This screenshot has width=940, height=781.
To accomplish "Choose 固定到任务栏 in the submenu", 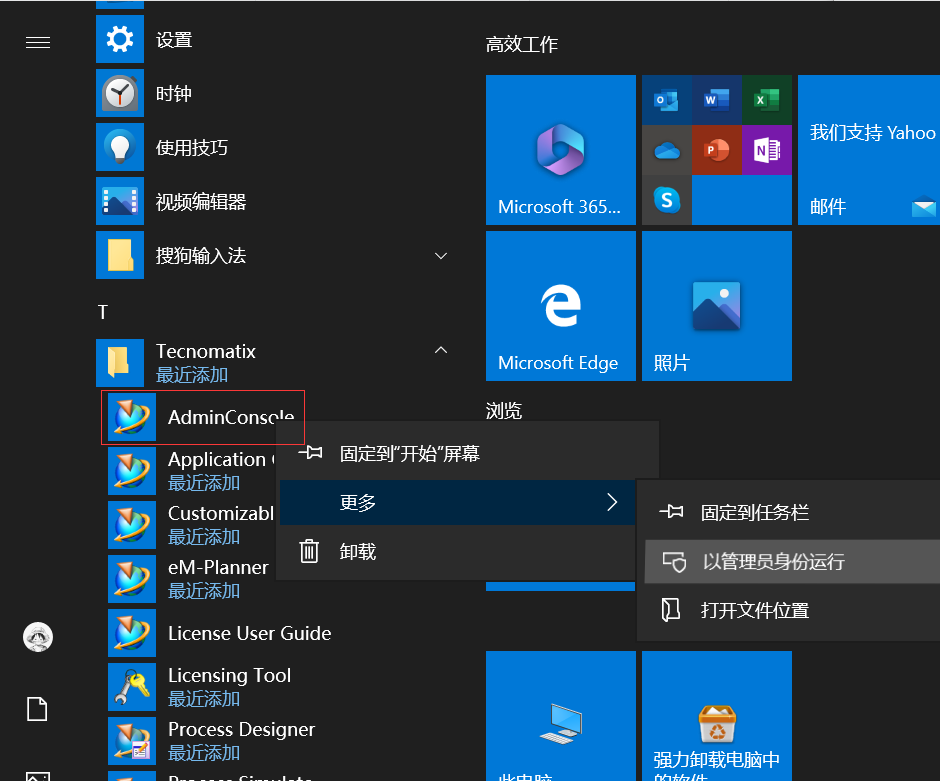I will (792, 512).
